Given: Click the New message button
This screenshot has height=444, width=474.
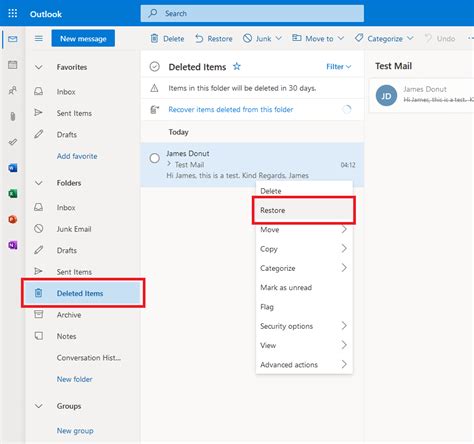Looking at the screenshot, I should coord(83,38).
